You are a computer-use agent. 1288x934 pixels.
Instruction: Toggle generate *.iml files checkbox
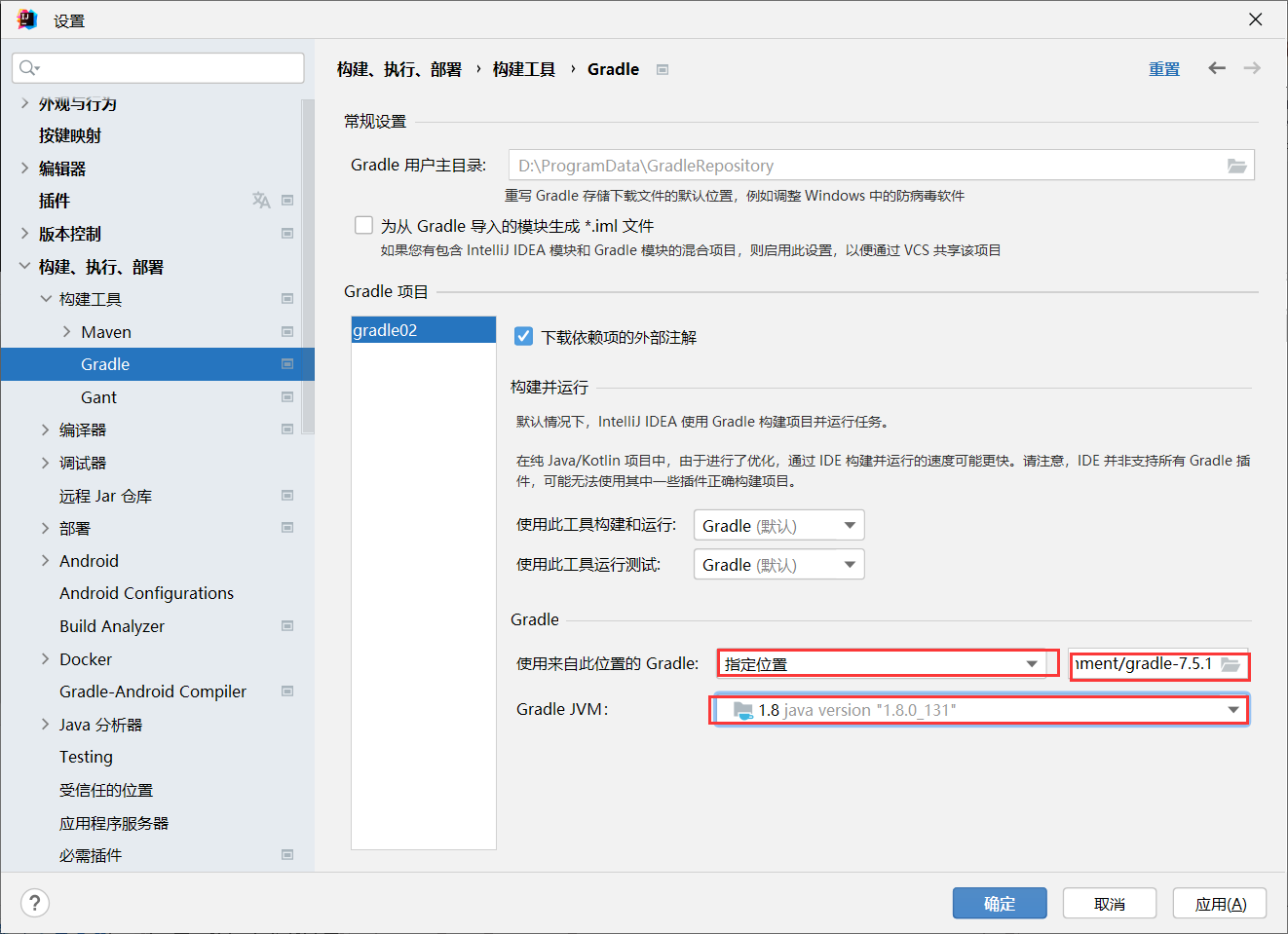(363, 225)
